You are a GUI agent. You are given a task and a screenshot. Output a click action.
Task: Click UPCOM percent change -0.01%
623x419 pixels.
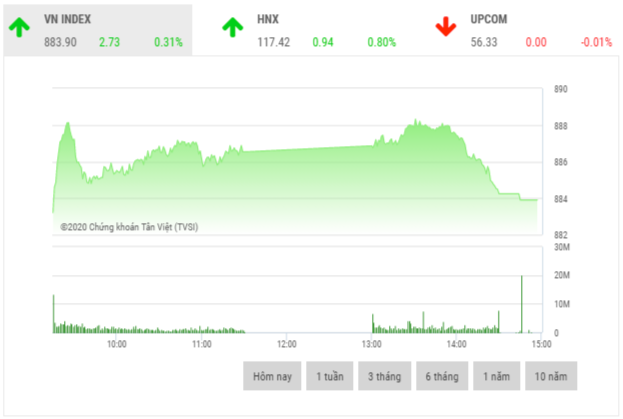pos(596,42)
